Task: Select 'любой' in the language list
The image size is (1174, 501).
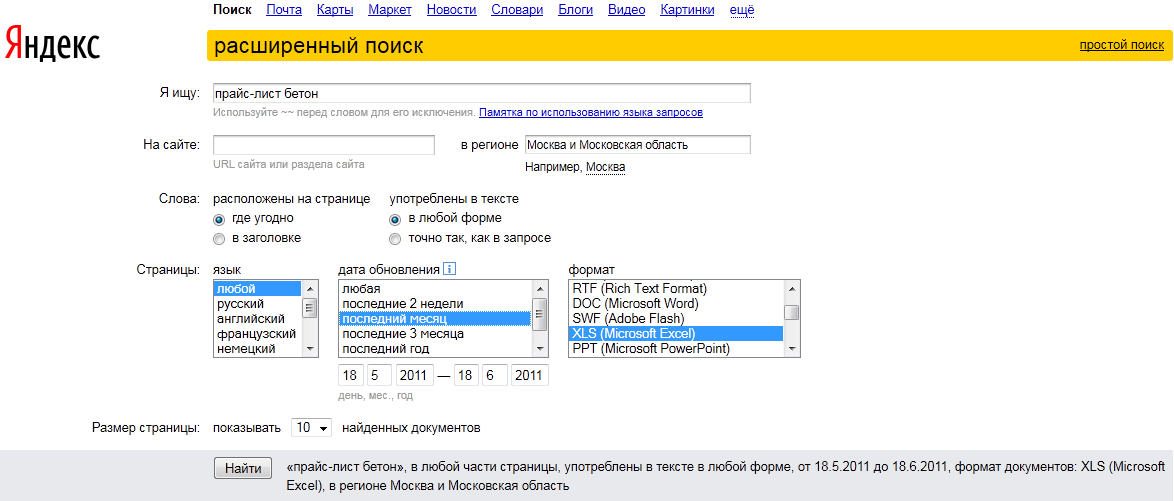Action: pyautogui.click(x=258, y=288)
